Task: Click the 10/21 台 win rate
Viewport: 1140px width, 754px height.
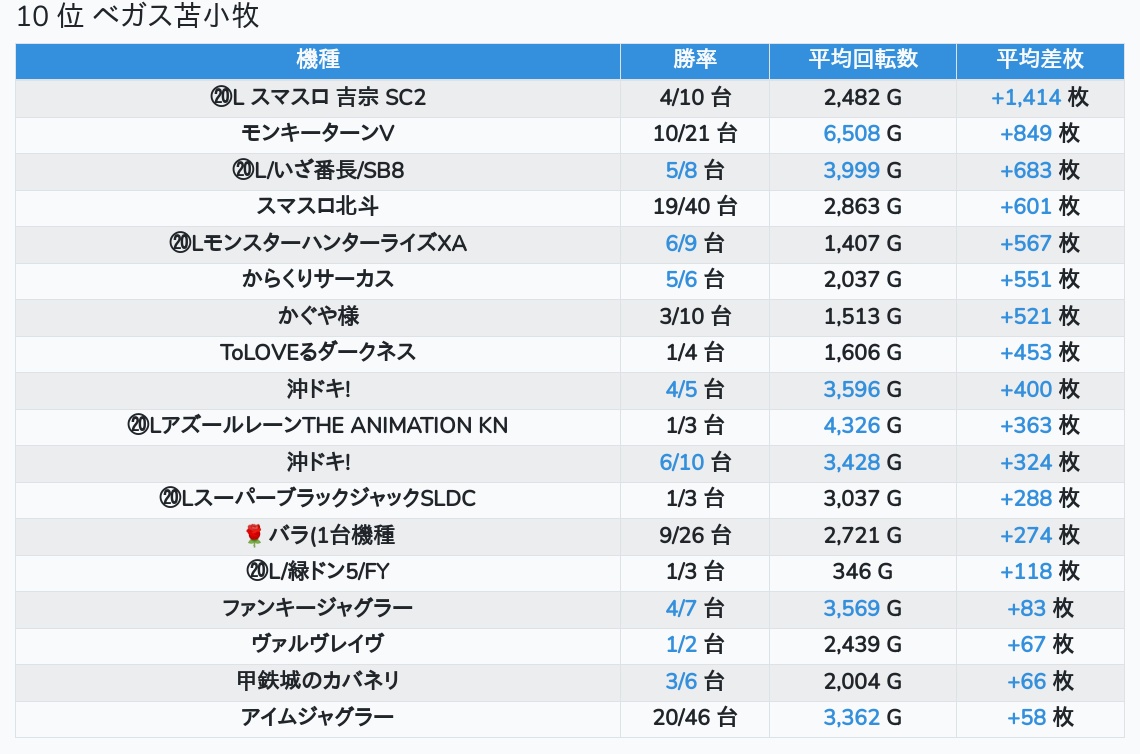Action: click(695, 134)
